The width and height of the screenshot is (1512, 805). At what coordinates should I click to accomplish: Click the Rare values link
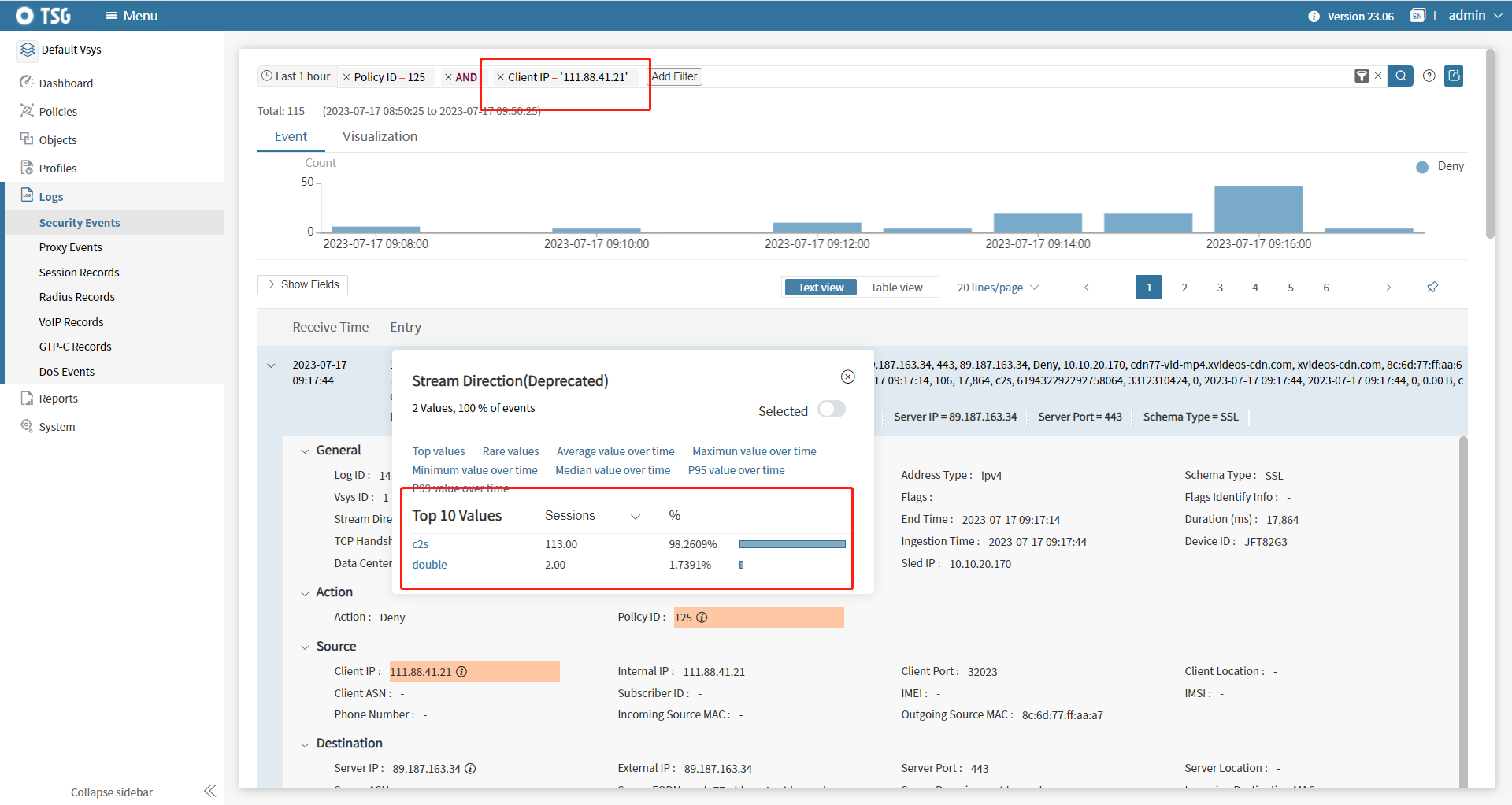click(510, 451)
